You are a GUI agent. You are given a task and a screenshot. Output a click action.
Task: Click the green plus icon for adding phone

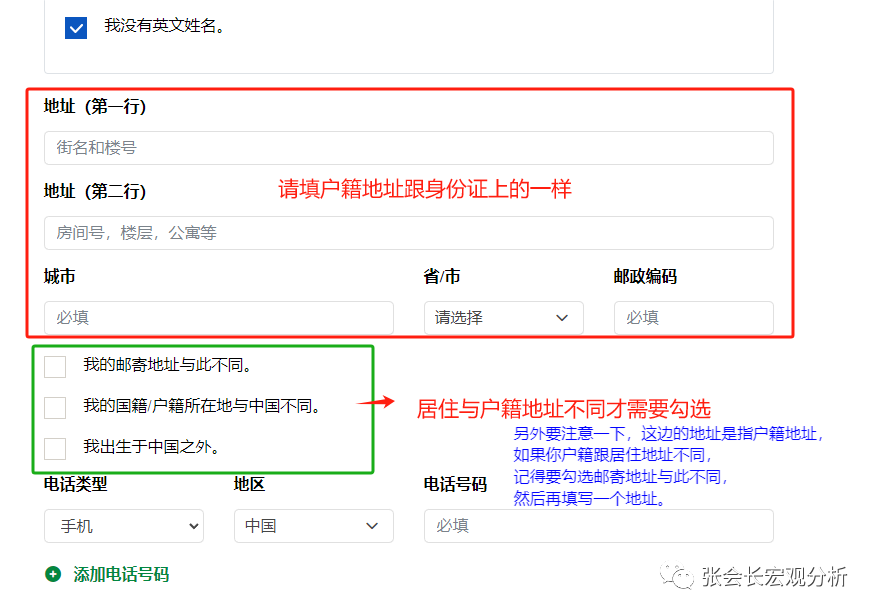click(x=53, y=574)
